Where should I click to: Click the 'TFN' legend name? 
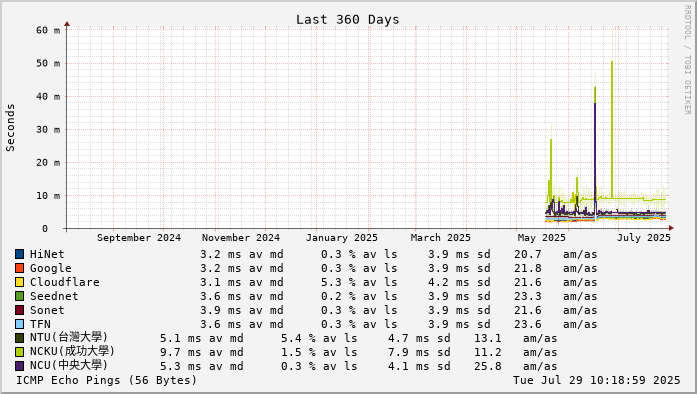coord(40,324)
